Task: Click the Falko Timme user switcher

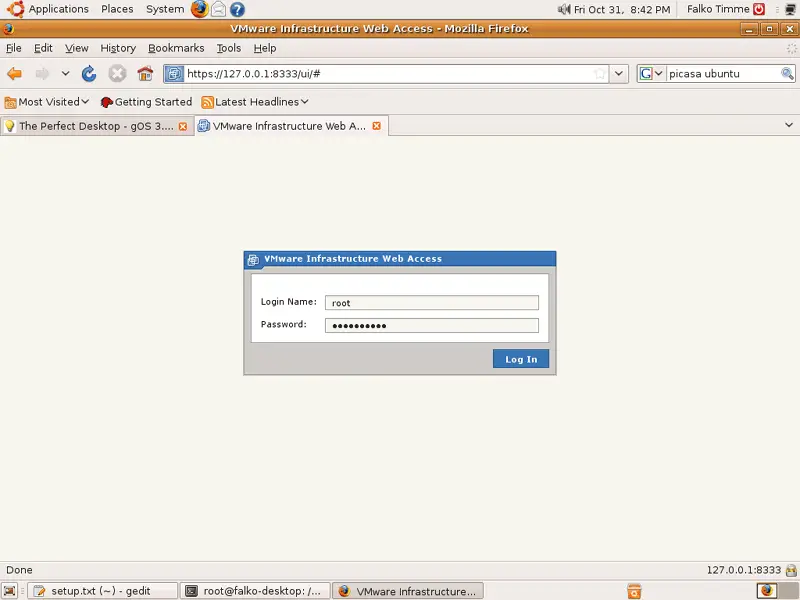Action: pos(718,9)
